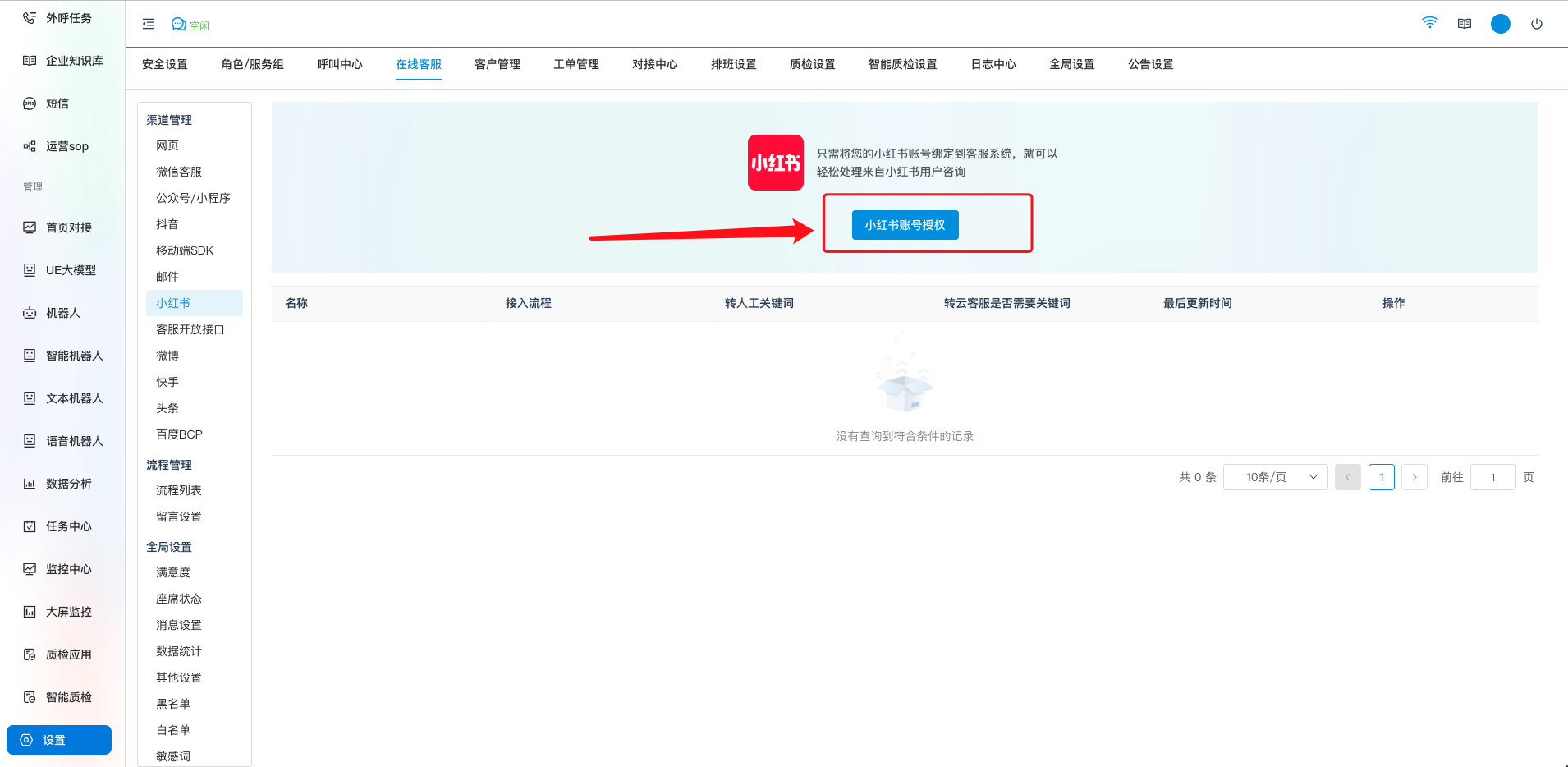Open 留言设置 item

[x=179, y=517]
